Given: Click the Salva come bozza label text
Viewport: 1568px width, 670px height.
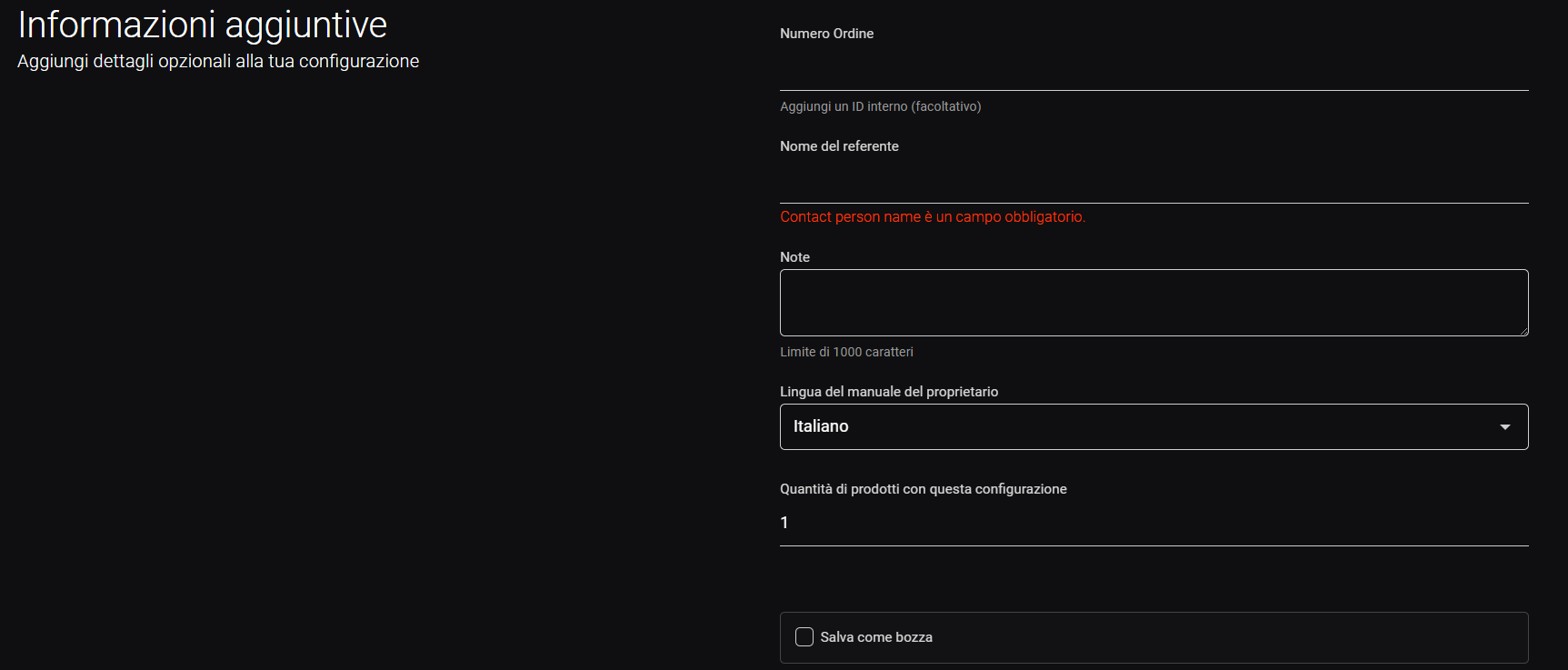Looking at the screenshot, I should 876,637.
